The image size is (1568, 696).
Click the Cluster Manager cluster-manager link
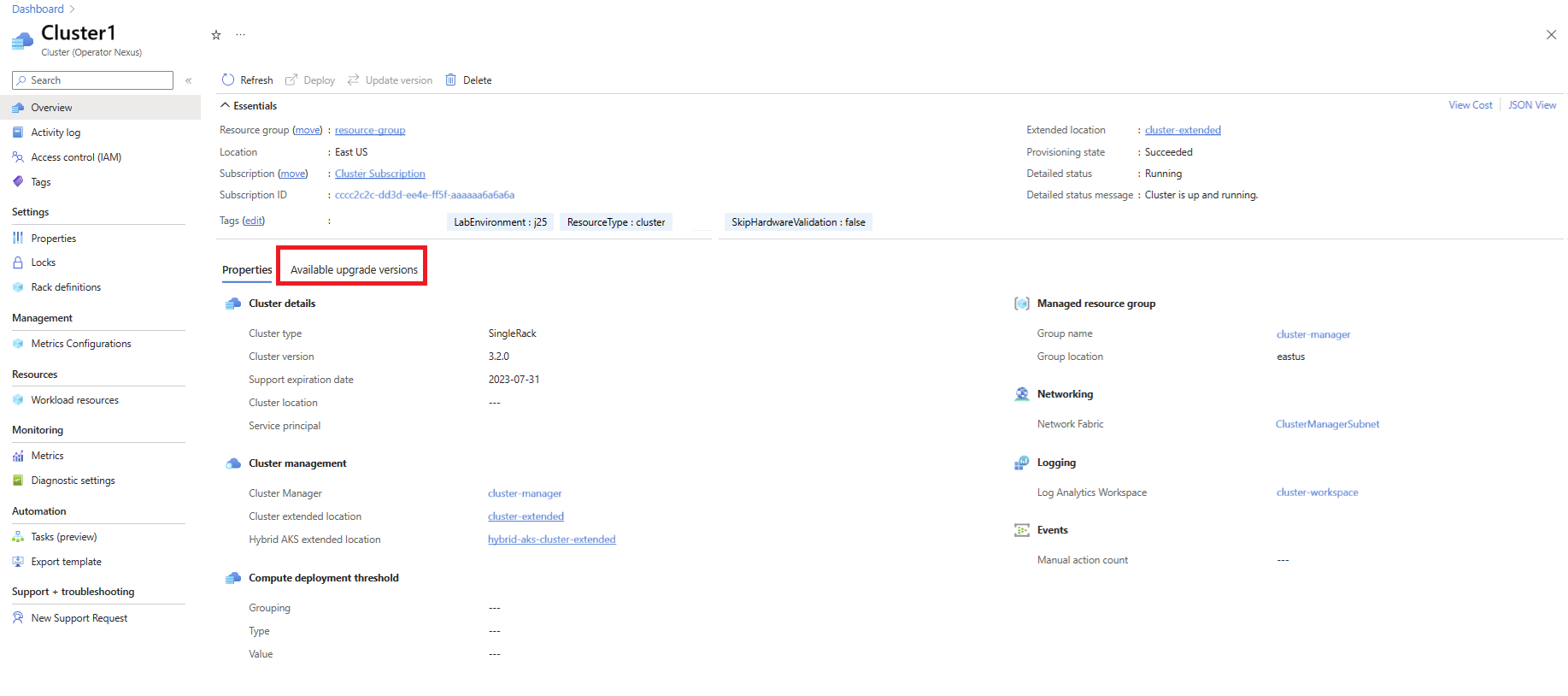click(x=525, y=493)
